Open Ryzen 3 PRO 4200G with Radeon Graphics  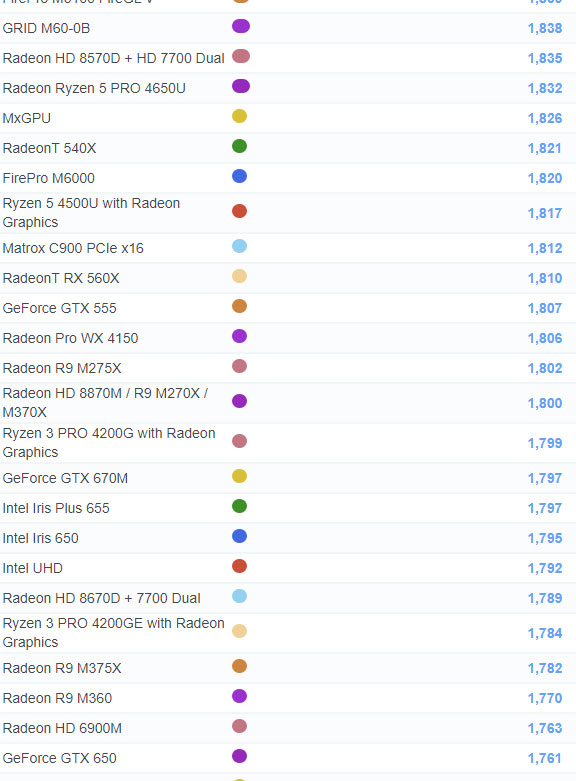pyautogui.click(x=109, y=442)
